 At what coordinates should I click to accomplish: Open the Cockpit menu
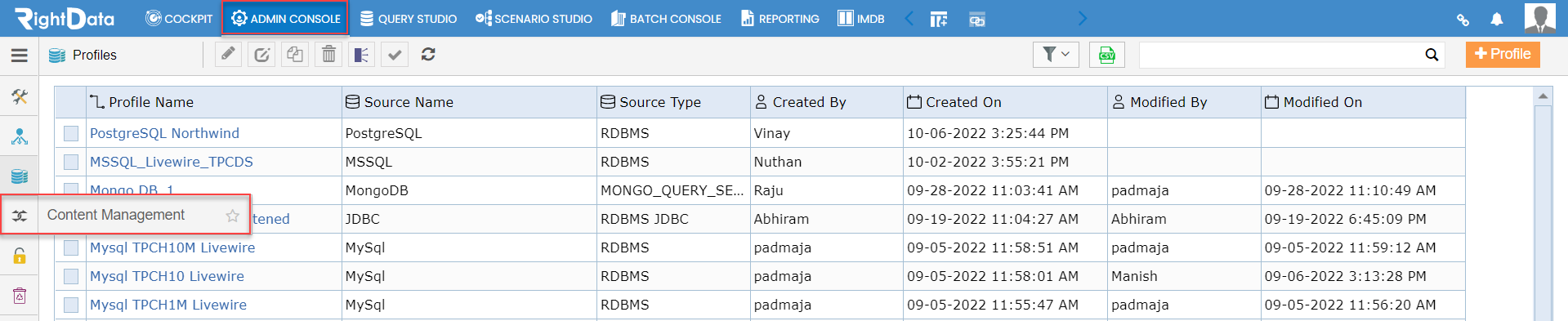coord(179,18)
